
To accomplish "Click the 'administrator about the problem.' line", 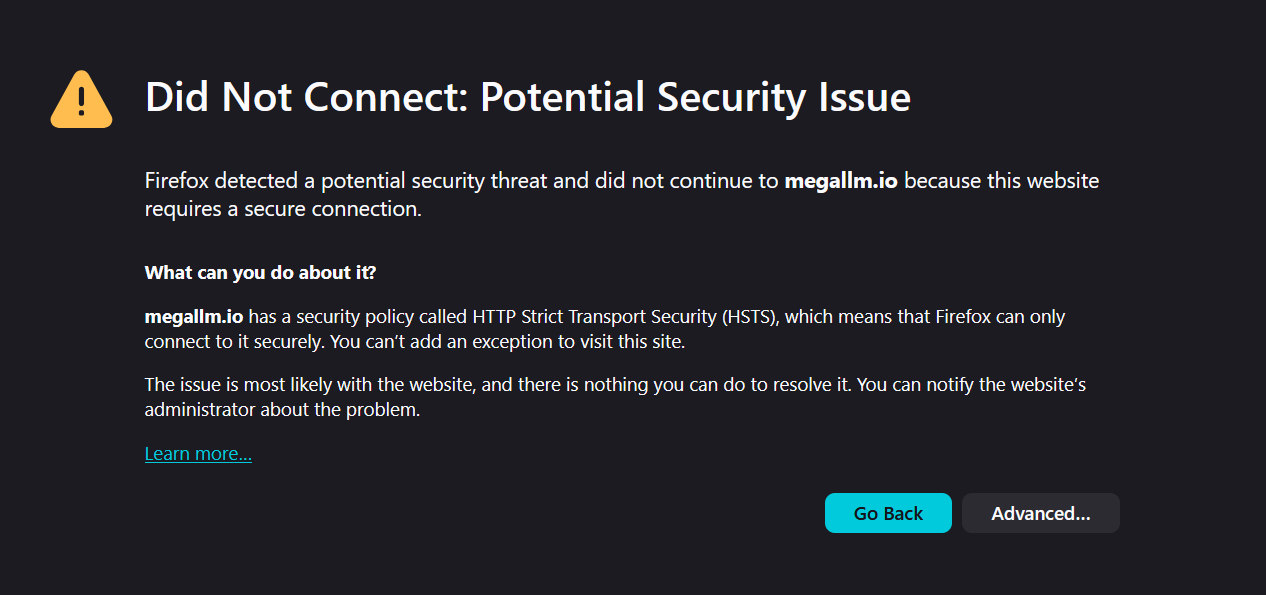I will (282, 410).
